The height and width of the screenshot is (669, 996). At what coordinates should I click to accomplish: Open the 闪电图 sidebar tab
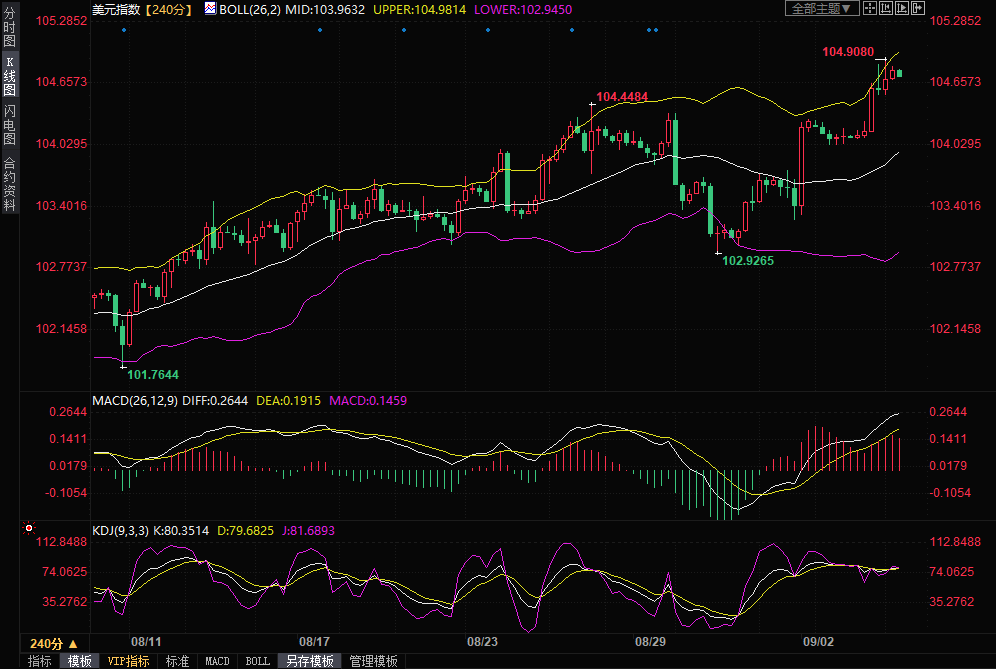[9, 124]
